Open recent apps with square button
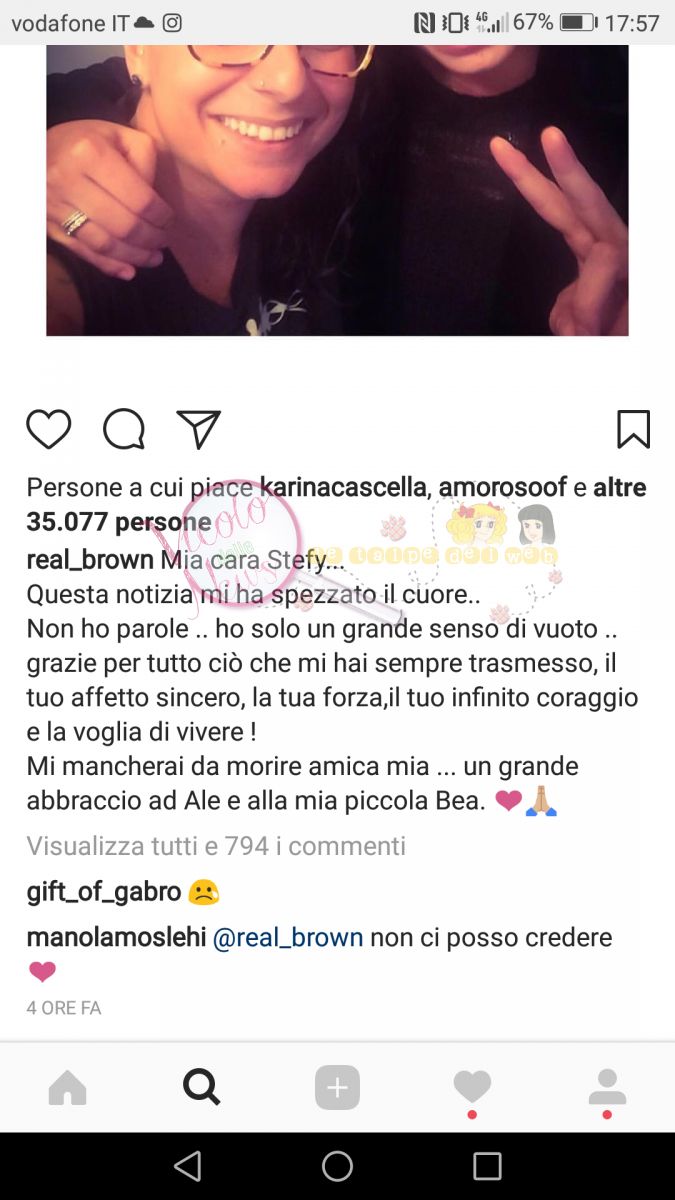This screenshot has width=675, height=1200. pos(487,1166)
